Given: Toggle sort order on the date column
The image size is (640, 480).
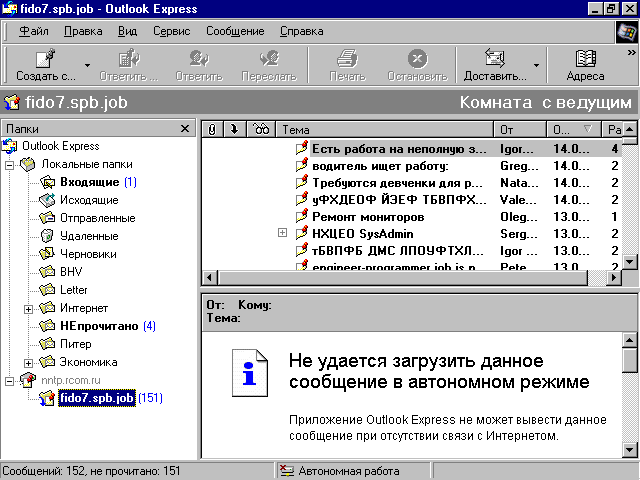Looking at the screenshot, I should click(x=574, y=129).
